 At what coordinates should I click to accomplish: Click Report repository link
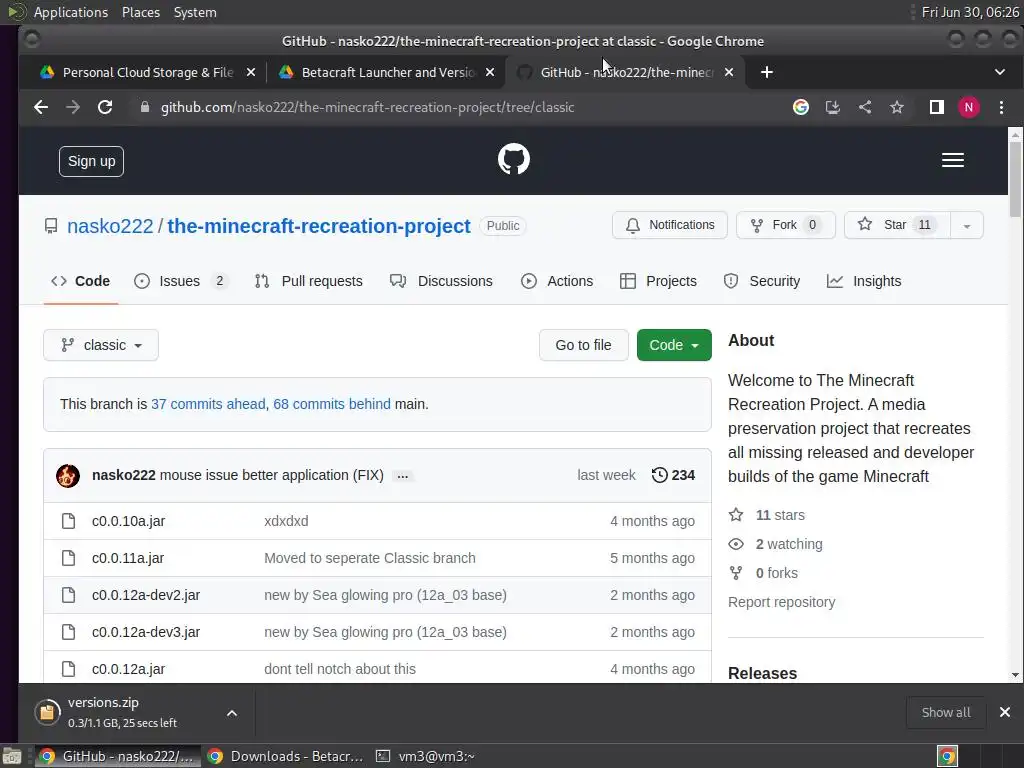pyautogui.click(x=782, y=602)
